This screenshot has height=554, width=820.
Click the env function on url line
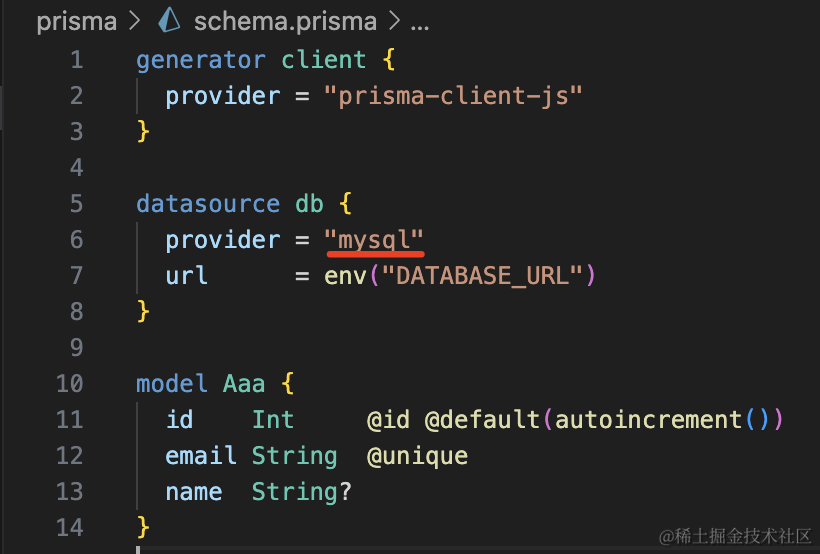pyautogui.click(x=345, y=276)
